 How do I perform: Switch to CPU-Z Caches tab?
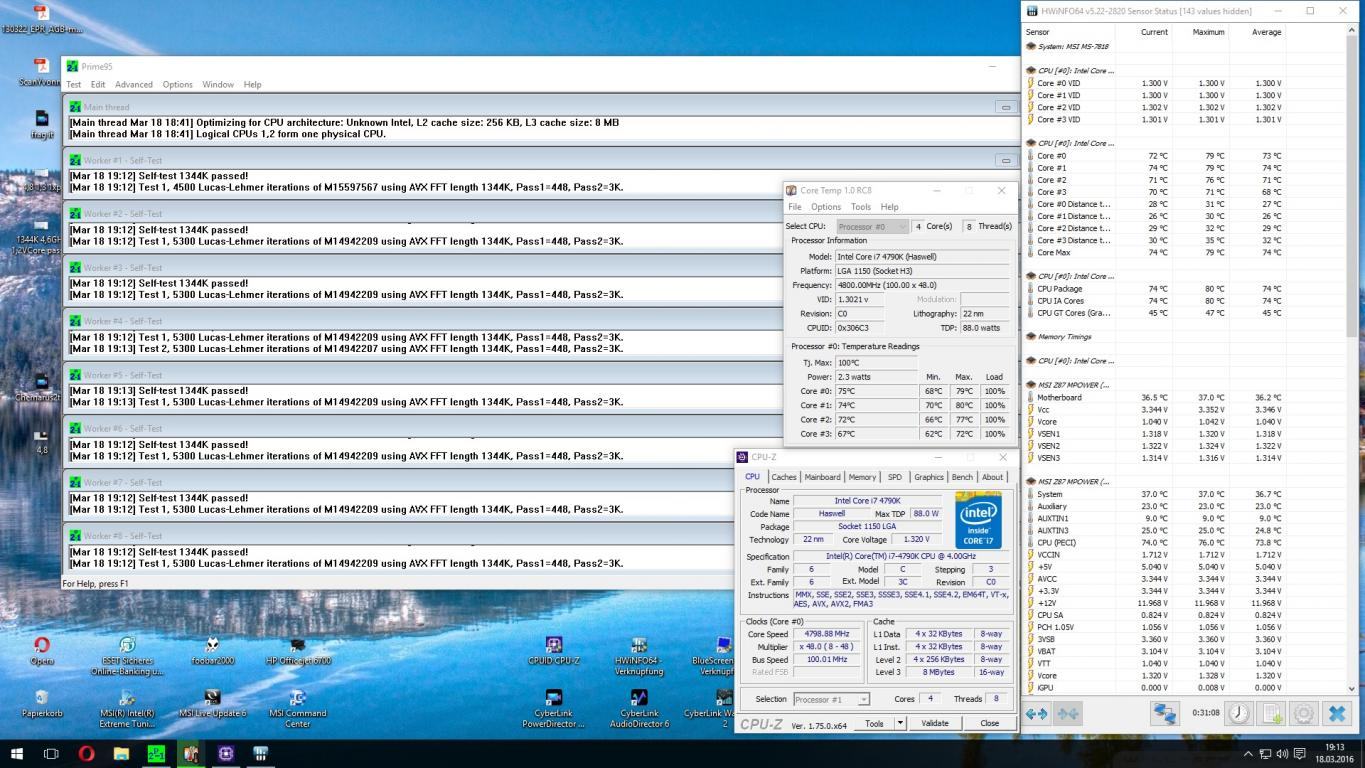pos(784,477)
